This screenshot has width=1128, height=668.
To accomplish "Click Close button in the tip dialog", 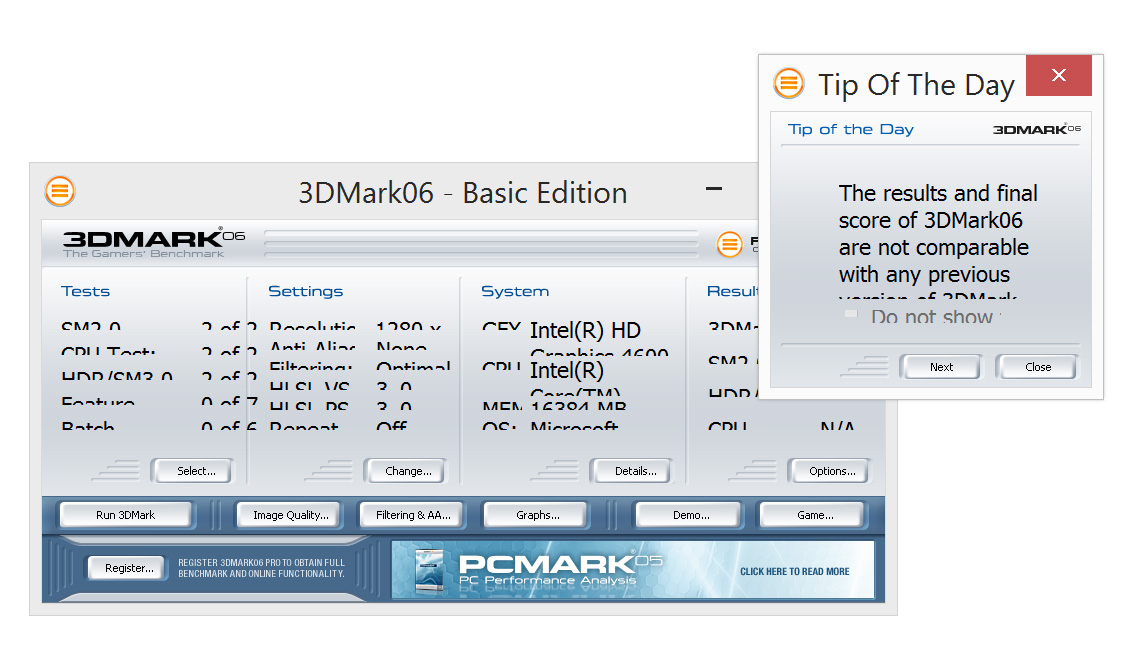I will click(1037, 367).
